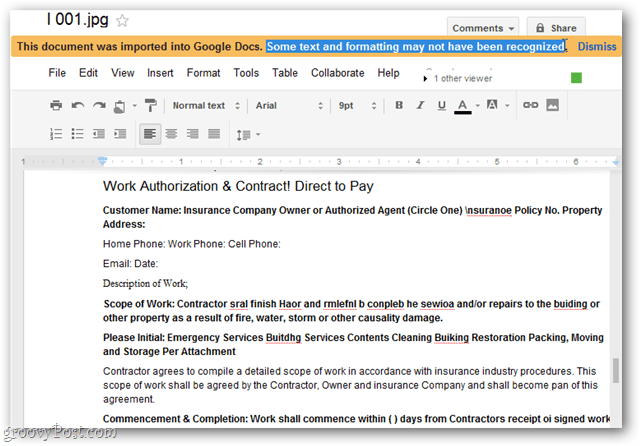
Task: Click the "Home Phone: Work Phone:" line
Action: [164, 244]
